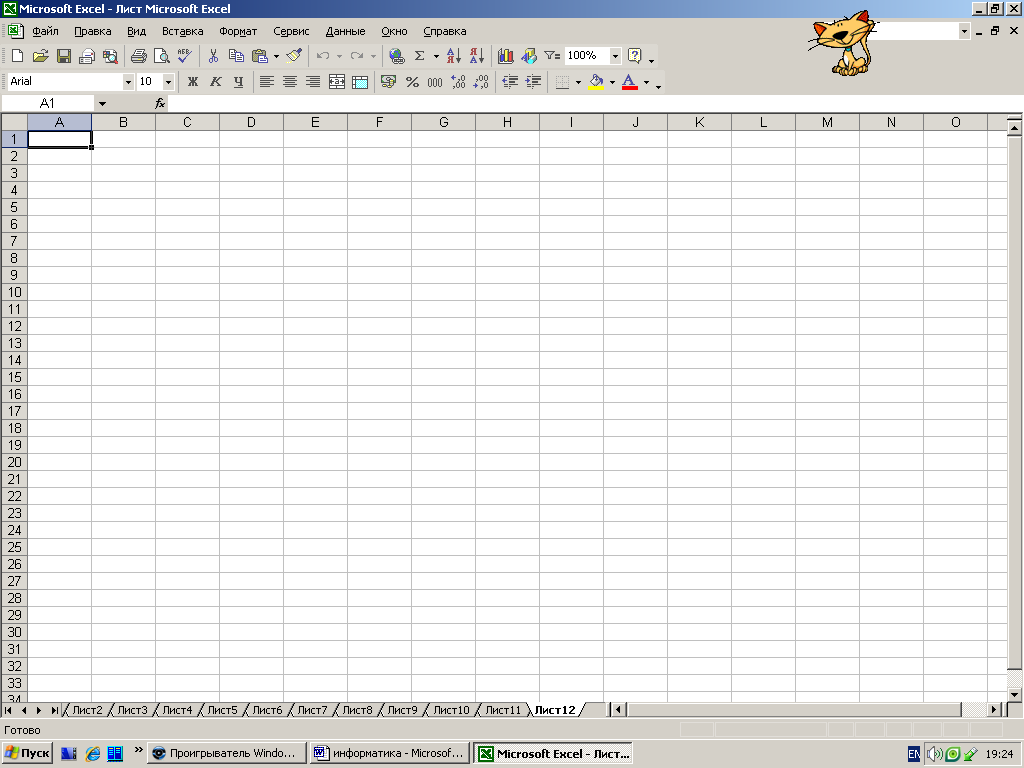Image resolution: width=1024 pixels, height=768 pixels.
Task: Click the Open file folder icon
Action: click(x=40, y=56)
